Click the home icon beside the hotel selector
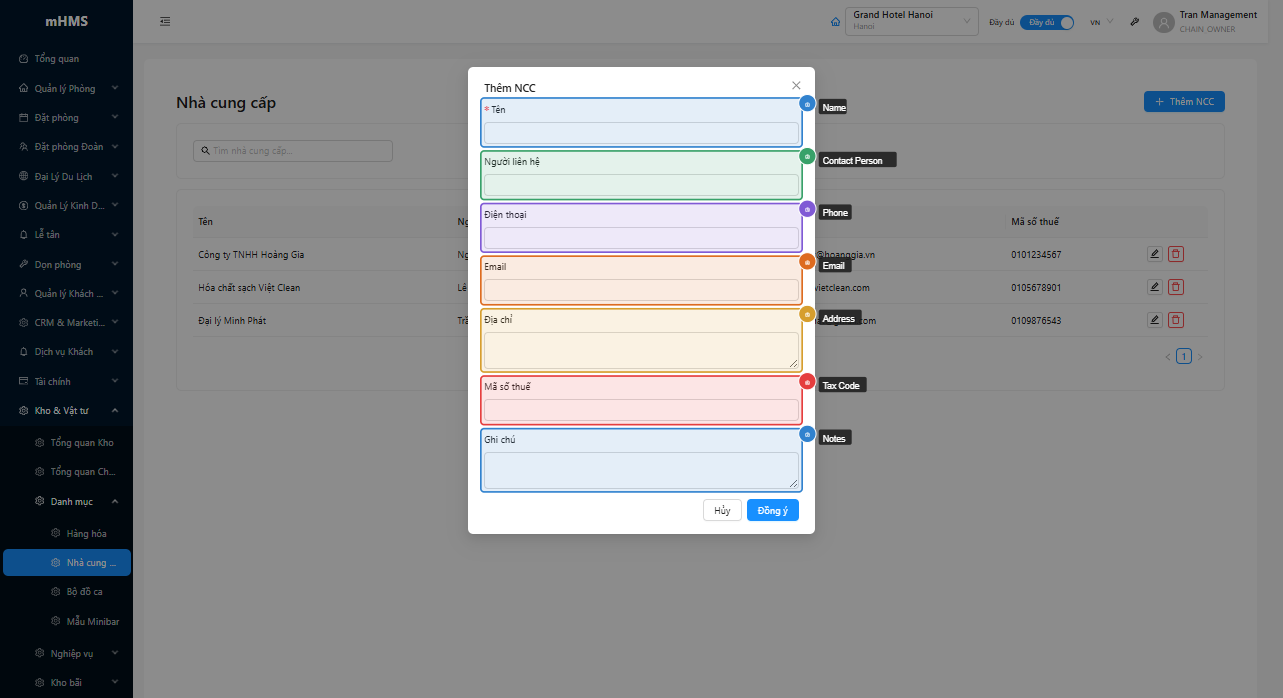Image resolution: width=1283 pixels, height=698 pixels. click(836, 22)
